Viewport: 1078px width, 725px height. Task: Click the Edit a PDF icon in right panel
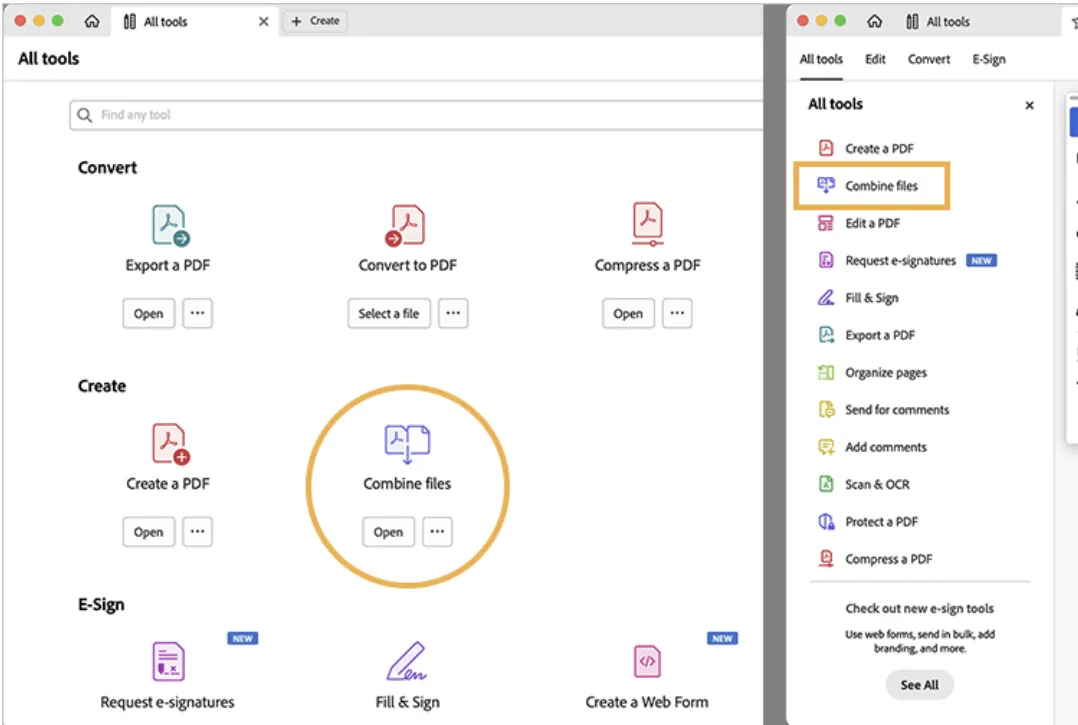click(826, 223)
